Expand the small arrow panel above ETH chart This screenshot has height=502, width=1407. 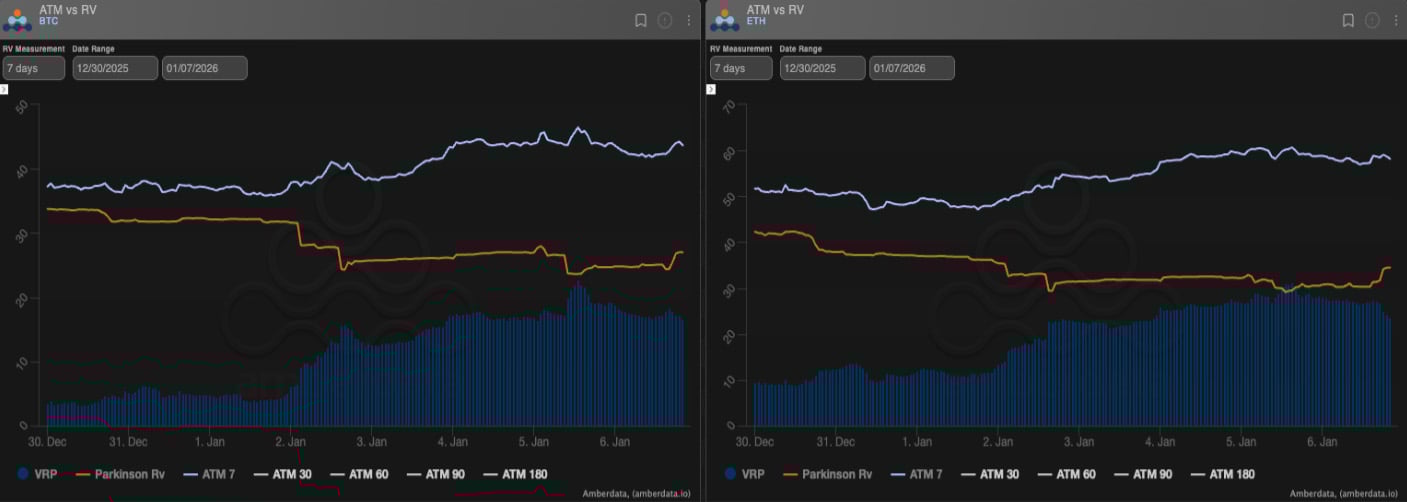coord(711,89)
